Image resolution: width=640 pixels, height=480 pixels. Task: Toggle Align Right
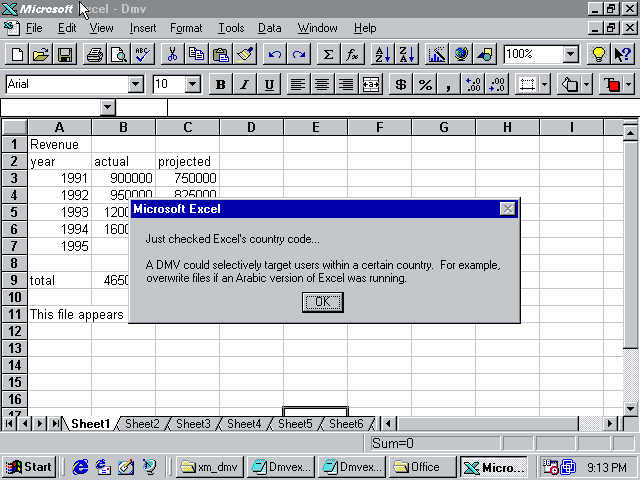(x=346, y=84)
